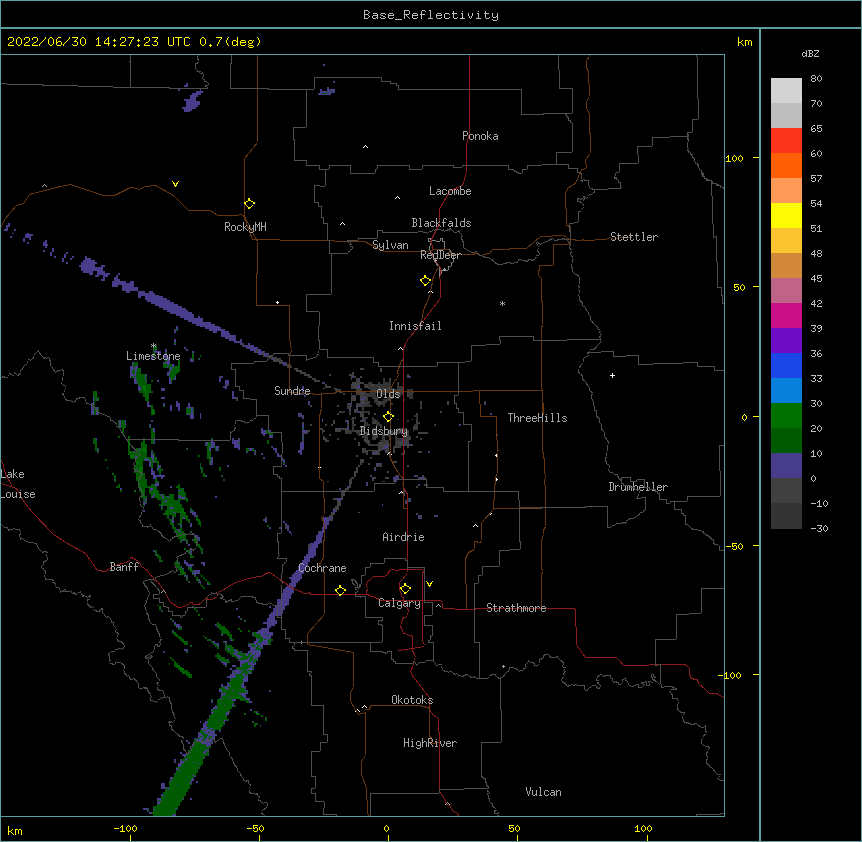Click the caret marker just left of Strathmore
Screen dimensions: 862x842
(438, 605)
